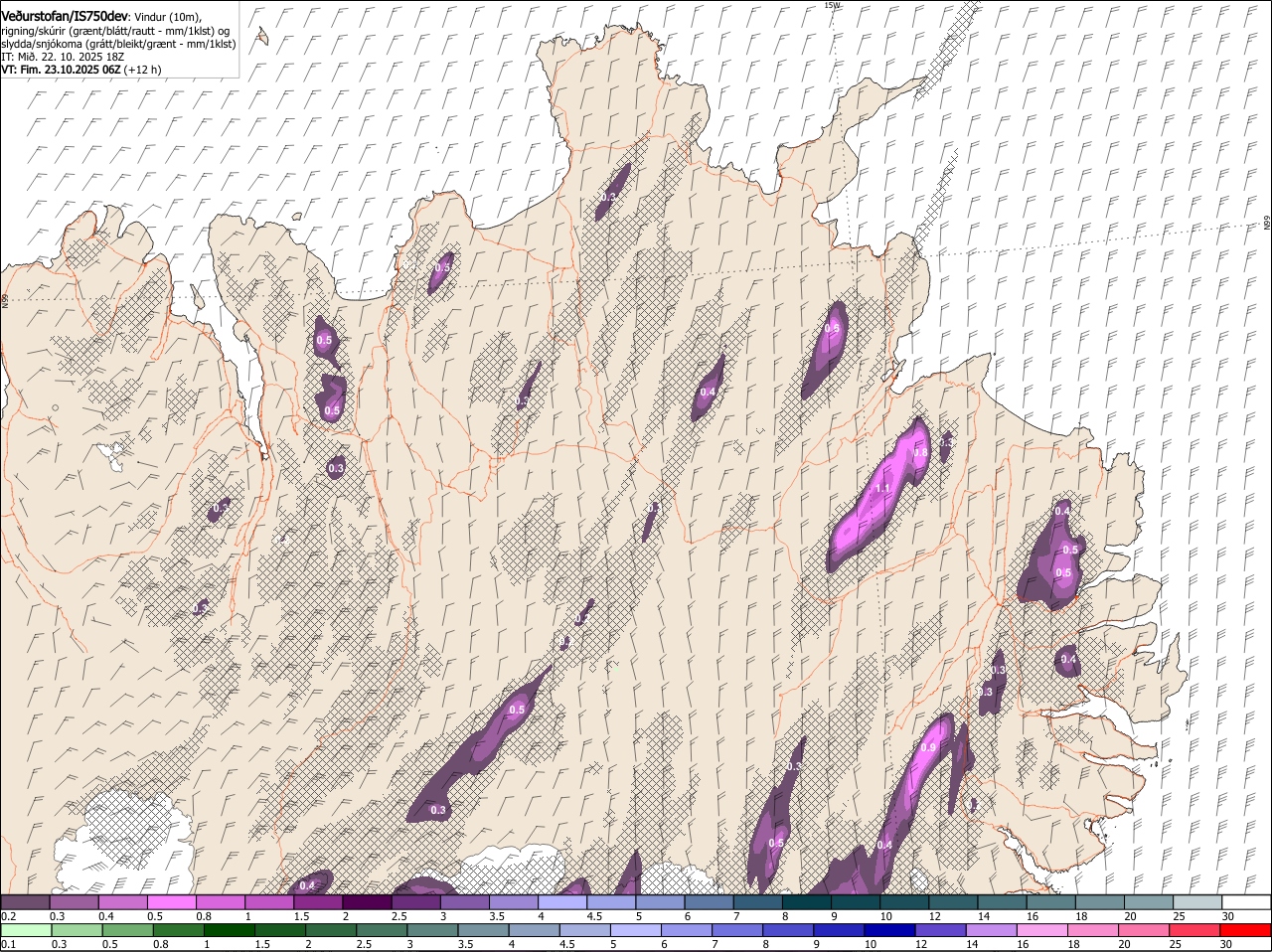The width and height of the screenshot is (1272, 952).
Task: Click the pale gray 25–30 swatch in the top legend
Action: click(1197, 901)
